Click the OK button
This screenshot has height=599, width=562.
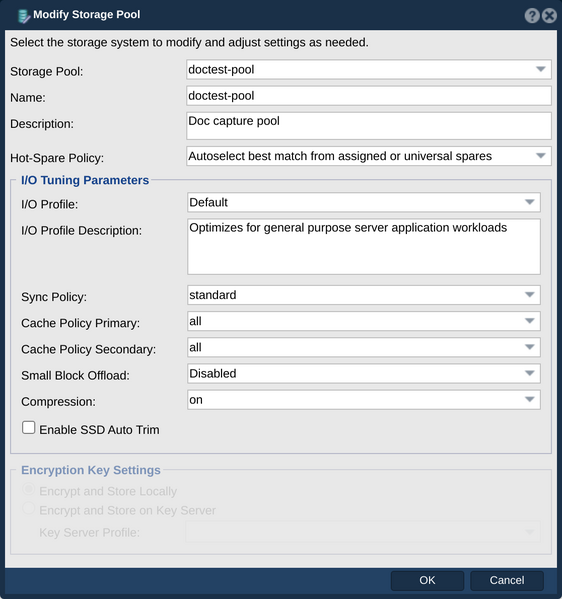point(427,580)
